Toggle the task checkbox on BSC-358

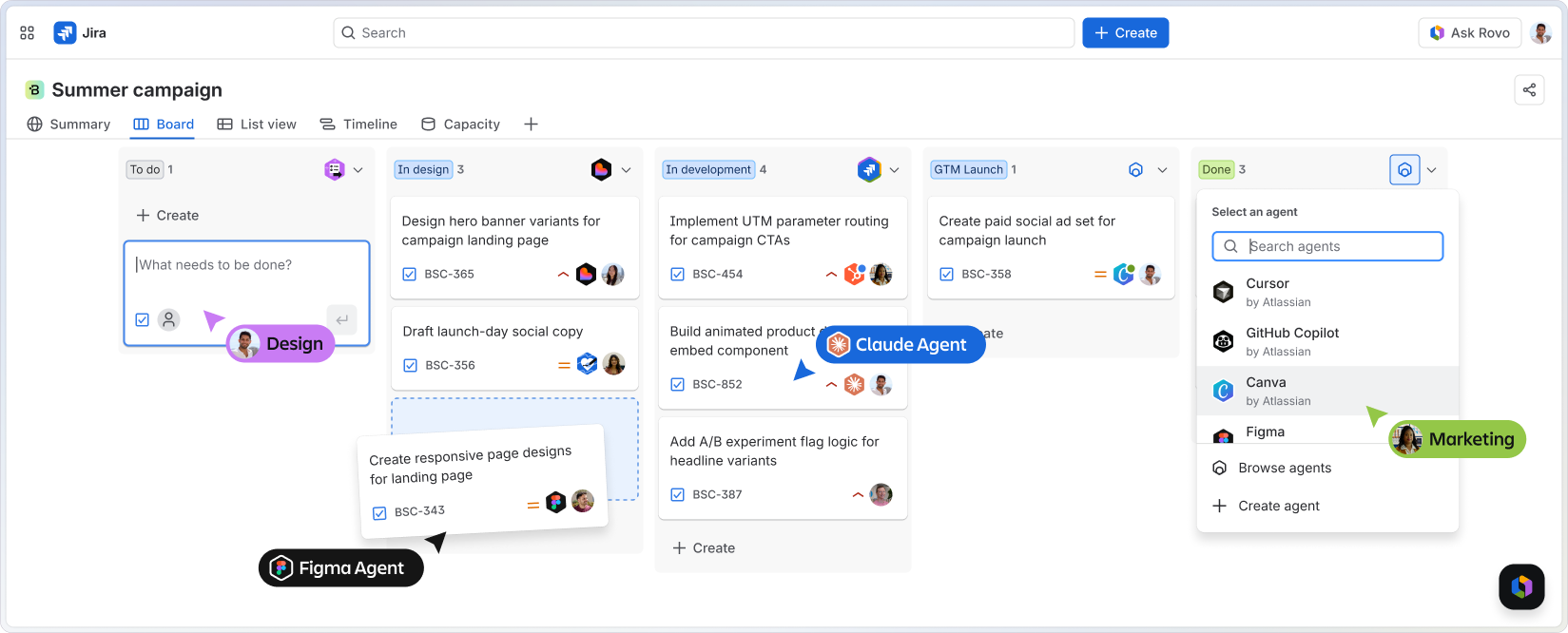947,274
